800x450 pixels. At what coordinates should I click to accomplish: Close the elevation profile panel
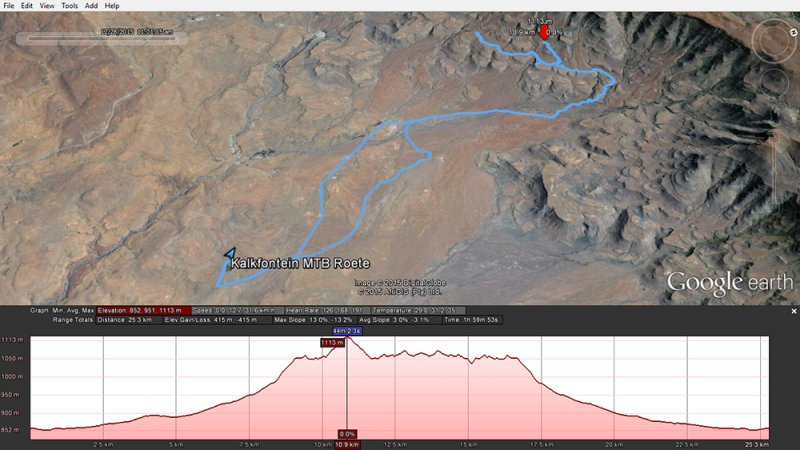pos(794,311)
